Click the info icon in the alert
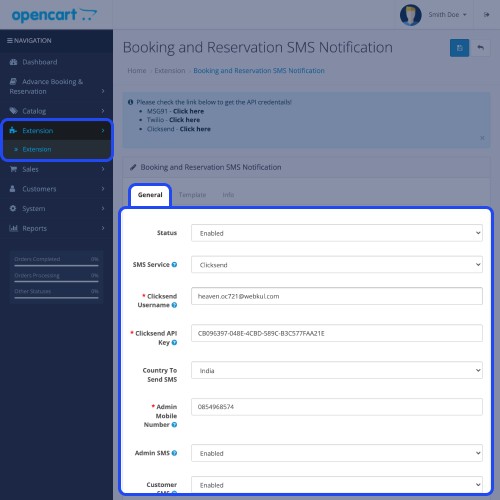Image resolution: width=500 pixels, height=500 pixels. tap(131, 102)
